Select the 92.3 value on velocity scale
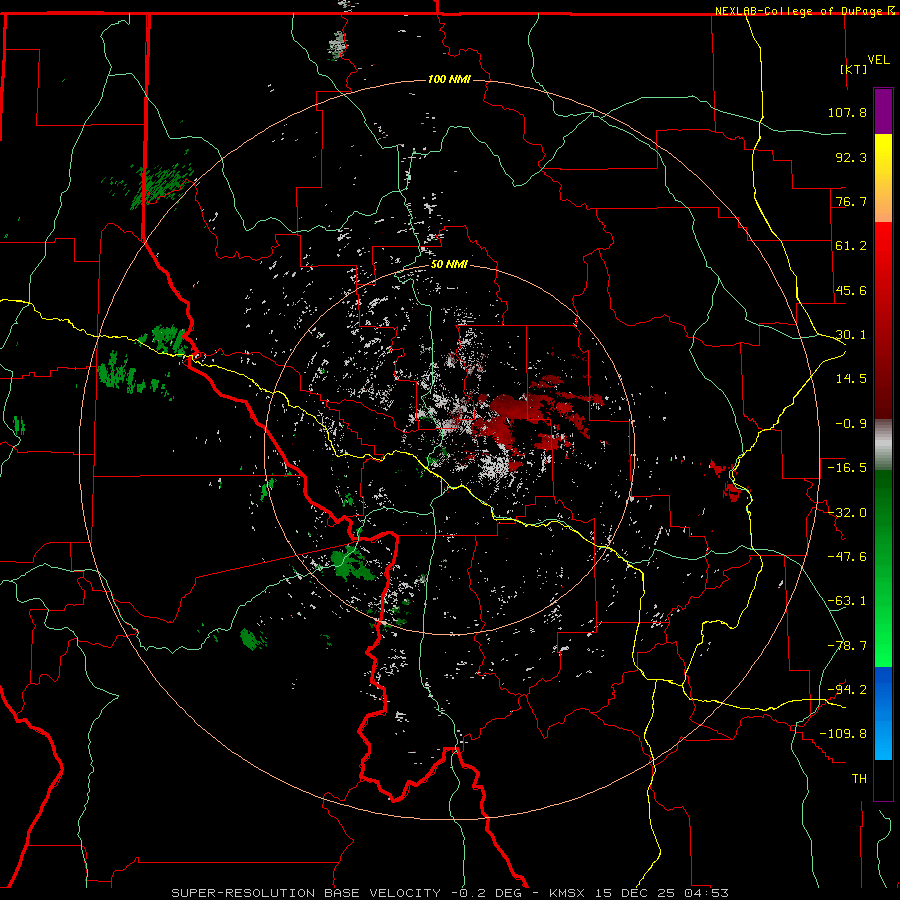900x900 pixels. pos(851,157)
